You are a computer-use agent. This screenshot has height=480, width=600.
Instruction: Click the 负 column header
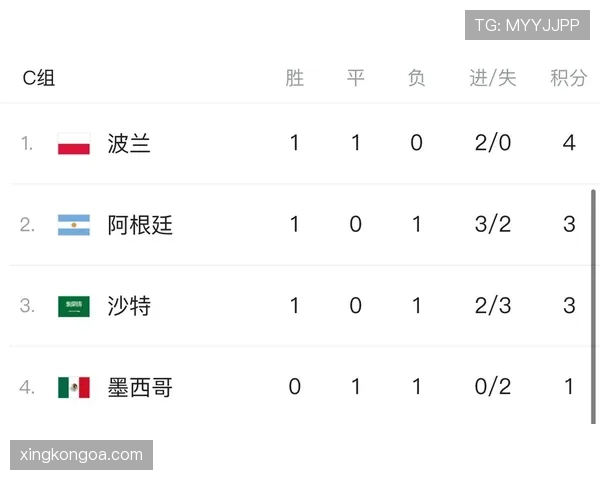click(416, 78)
